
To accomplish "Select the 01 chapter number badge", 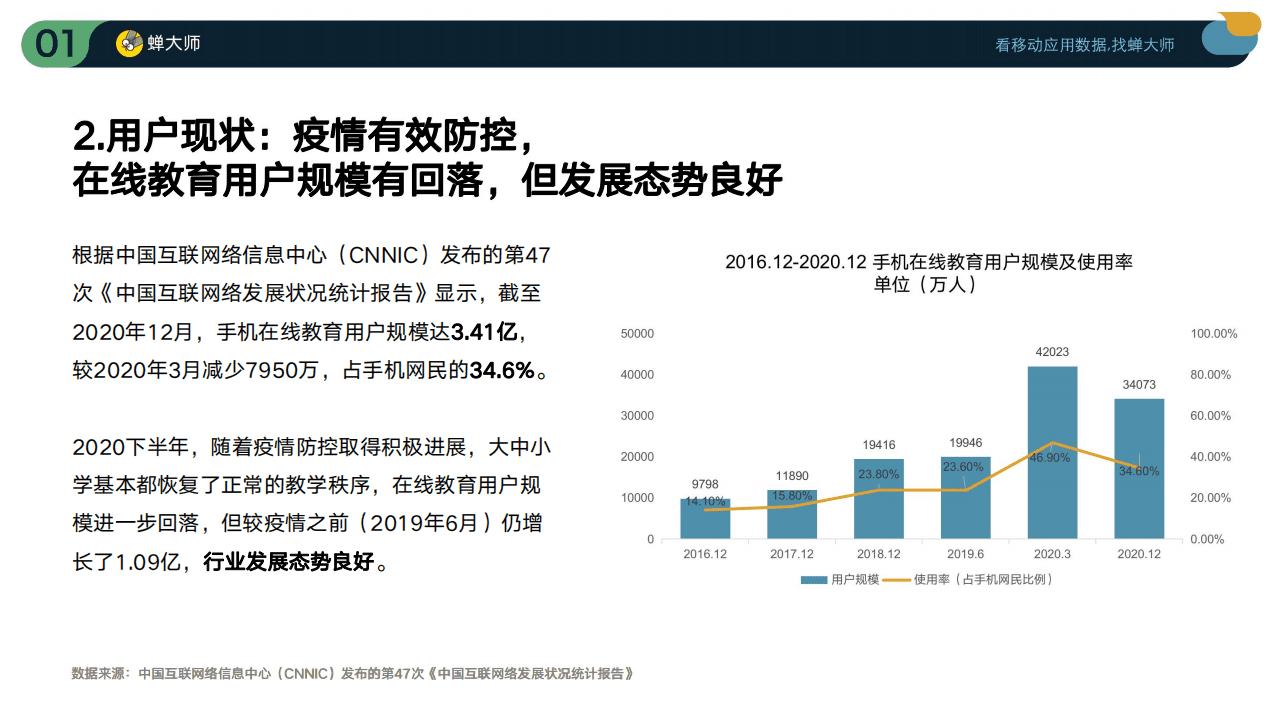I will [55, 42].
